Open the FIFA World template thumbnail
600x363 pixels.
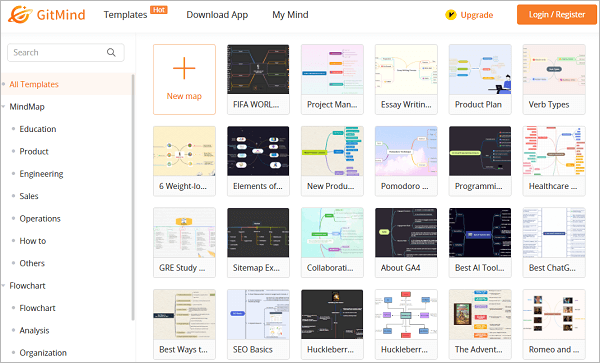258,69
